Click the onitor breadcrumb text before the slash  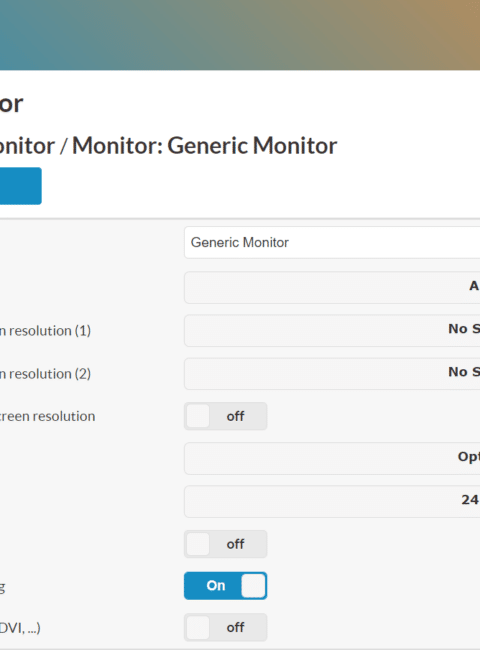[x=27, y=146]
